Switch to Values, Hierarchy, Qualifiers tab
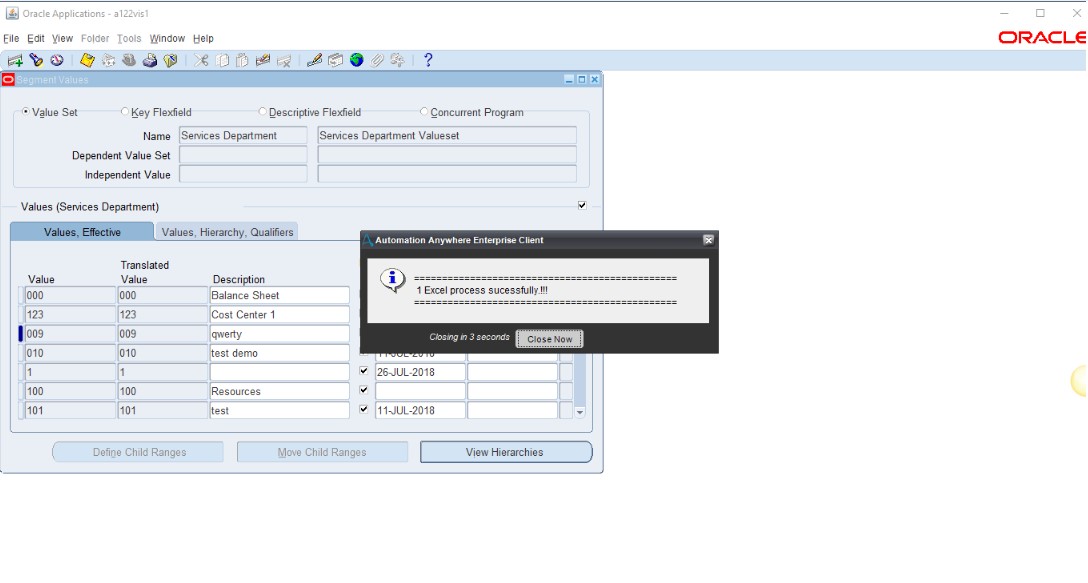 click(227, 232)
